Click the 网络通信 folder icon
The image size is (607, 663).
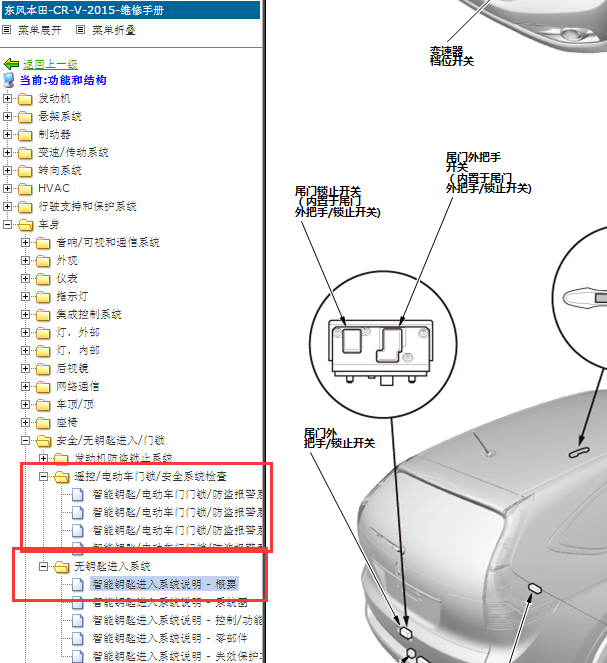pos(43,386)
